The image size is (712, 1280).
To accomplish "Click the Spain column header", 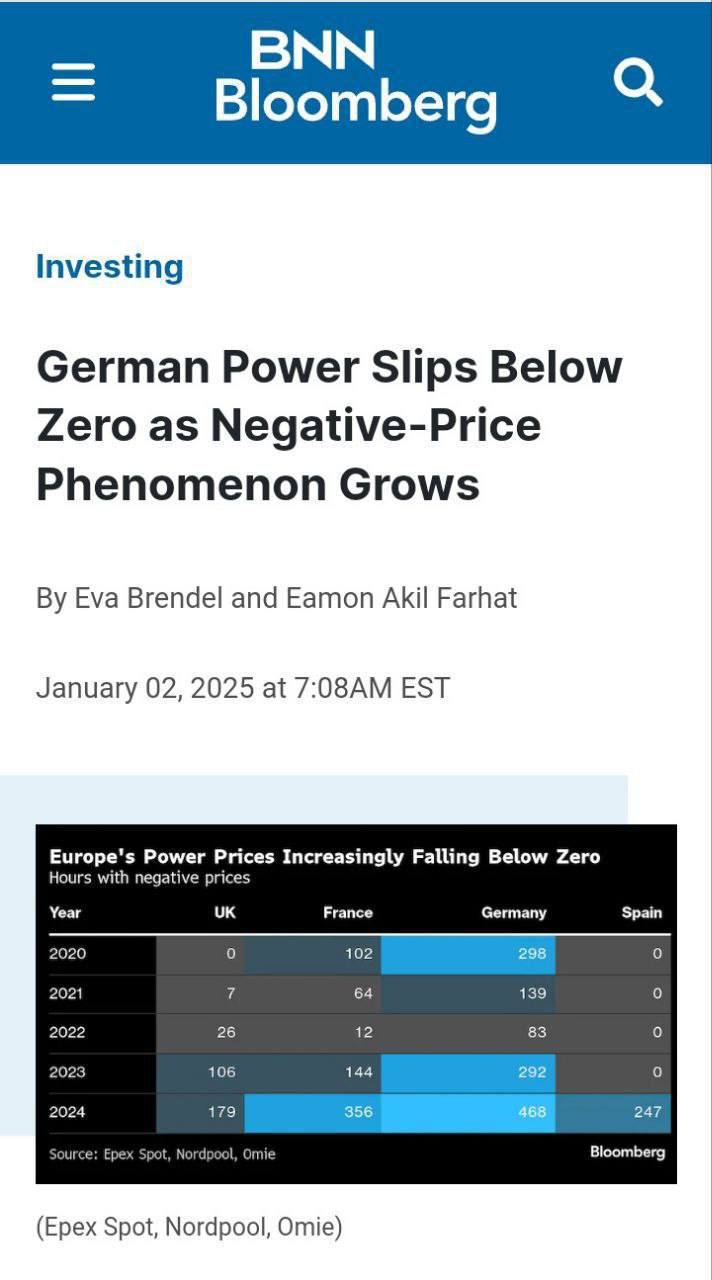I will coord(642,912).
